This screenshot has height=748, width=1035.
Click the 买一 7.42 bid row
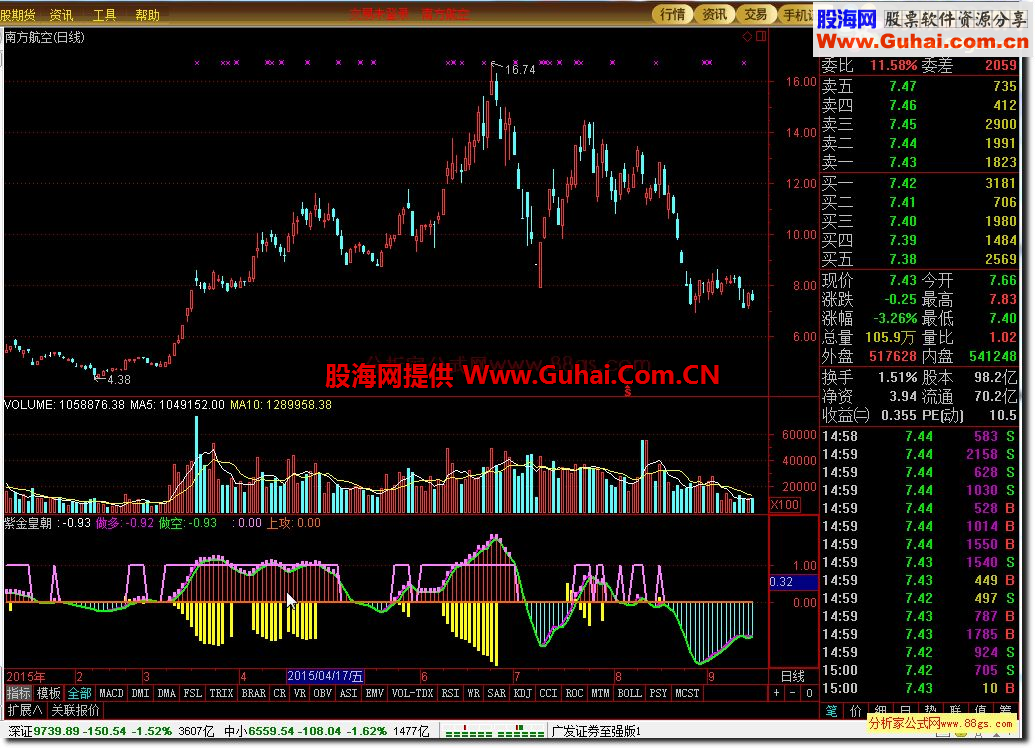(919, 184)
